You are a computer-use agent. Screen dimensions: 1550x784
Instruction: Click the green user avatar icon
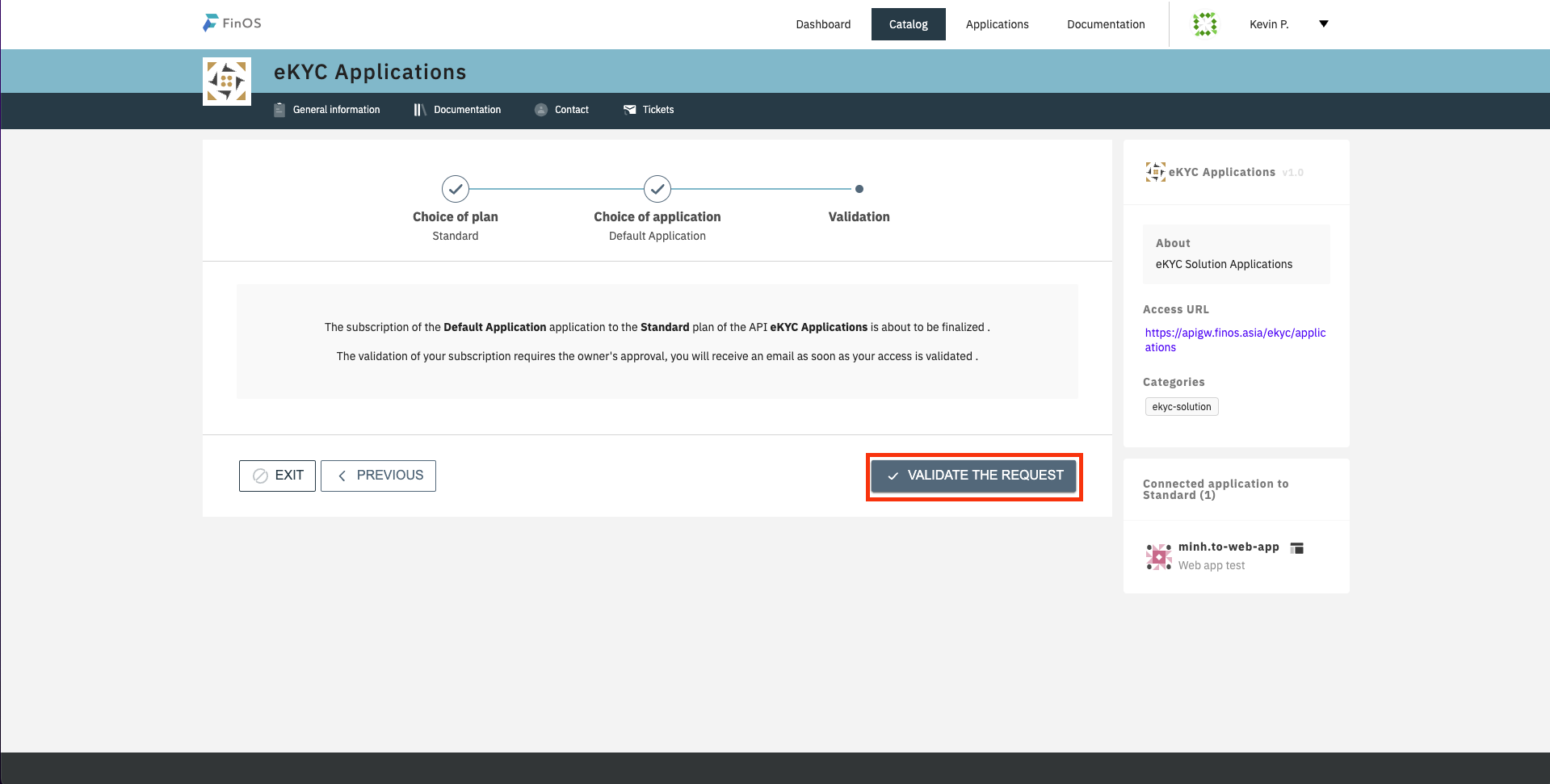[1204, 24]
